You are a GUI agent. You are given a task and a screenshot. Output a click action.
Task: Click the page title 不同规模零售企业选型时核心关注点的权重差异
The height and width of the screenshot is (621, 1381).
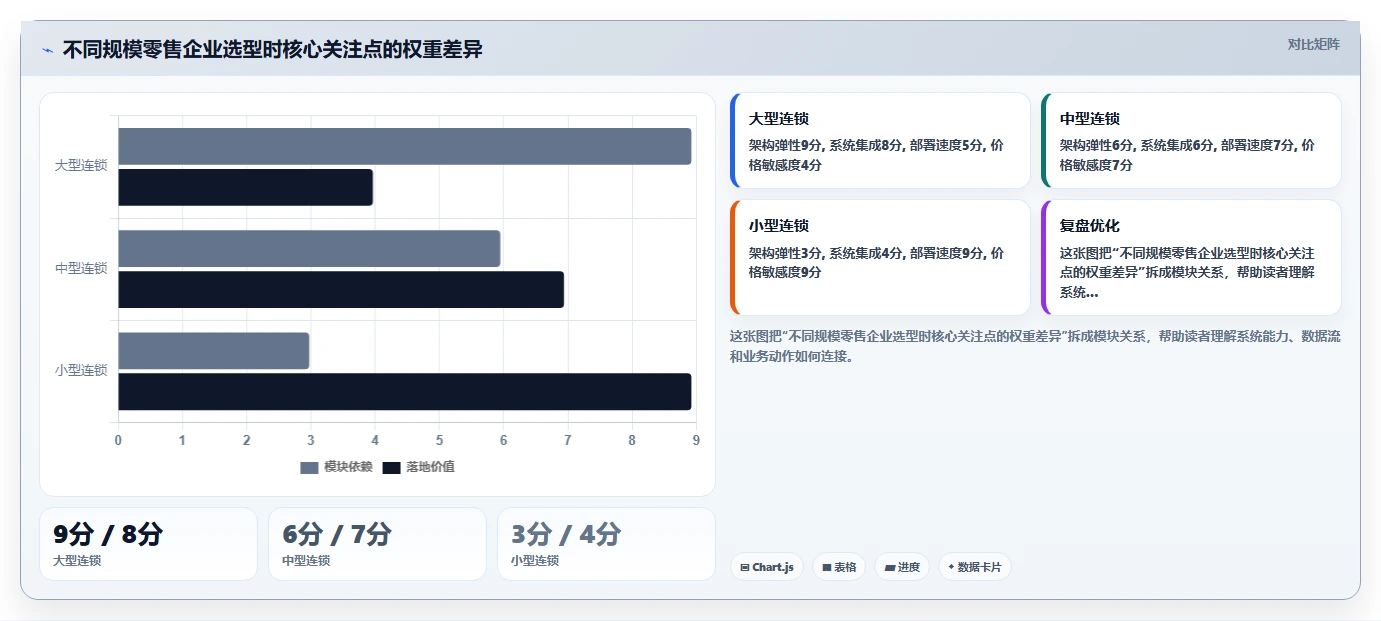pos(273,49)
